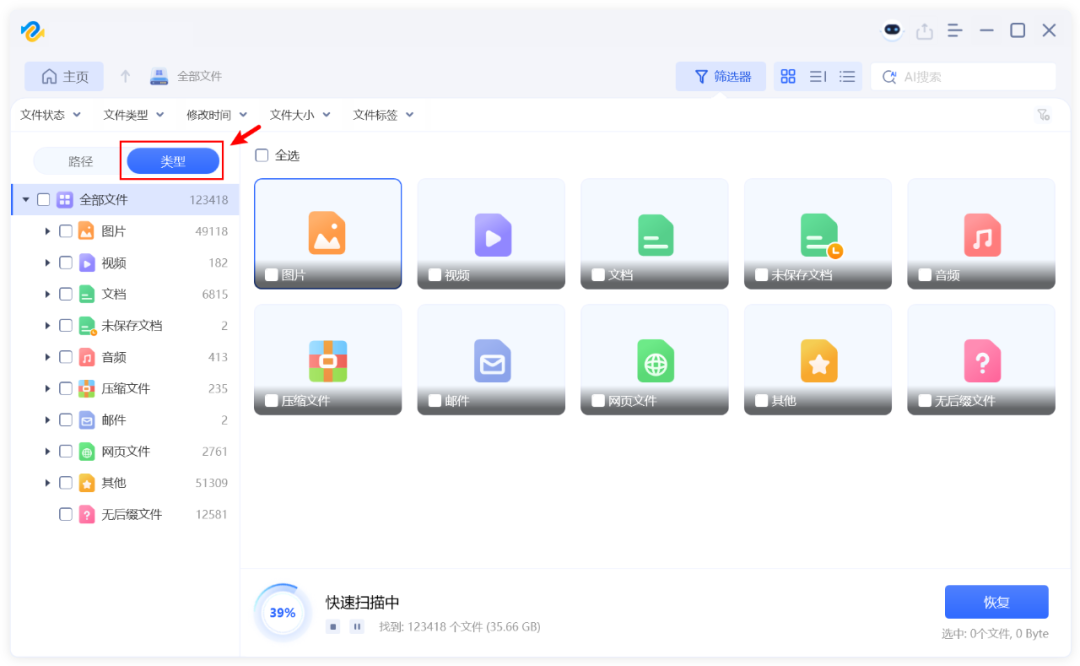Click the 图片 icon in sidebar tree

(86, 231)
